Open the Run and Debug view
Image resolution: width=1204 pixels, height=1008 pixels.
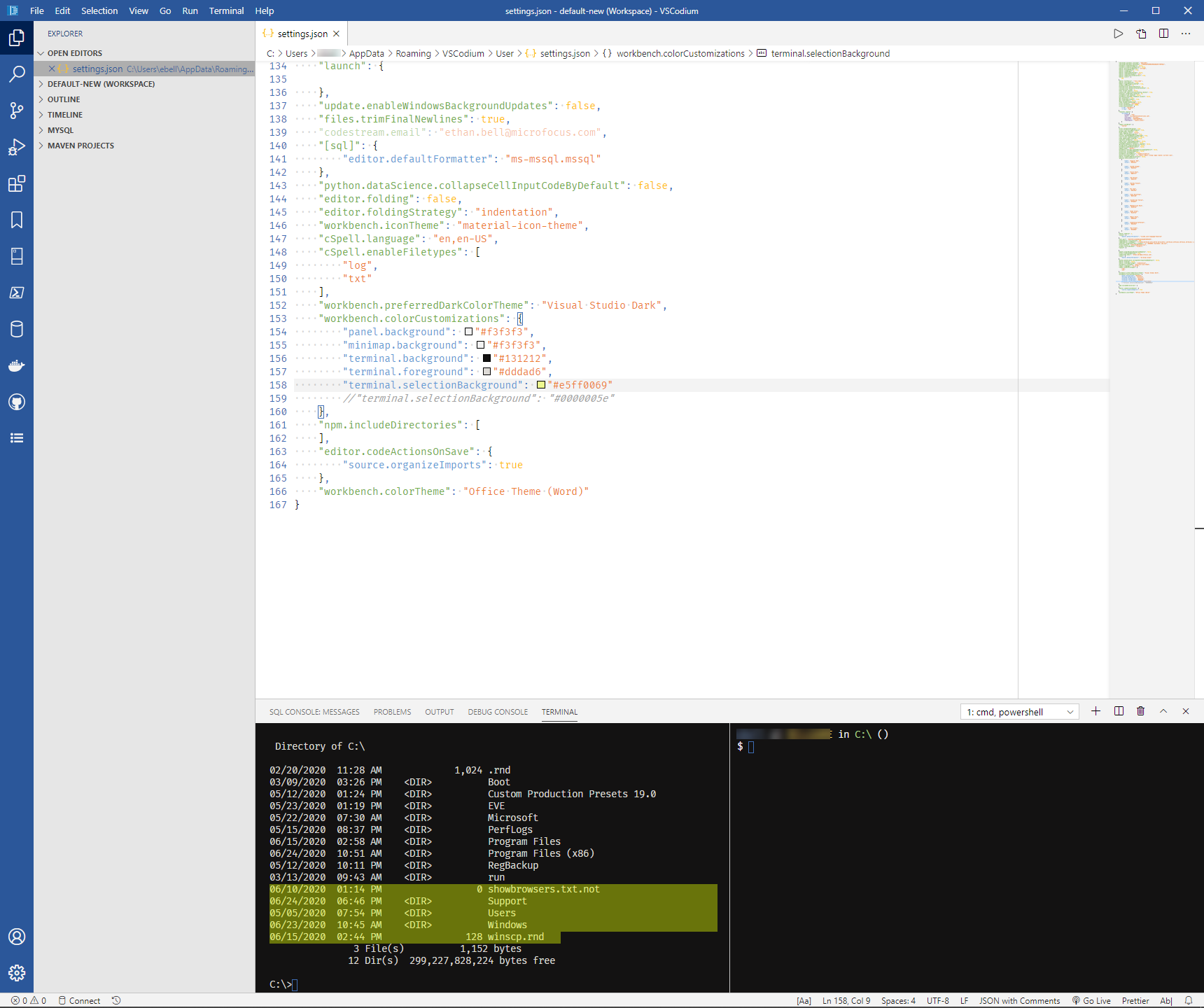17,147
